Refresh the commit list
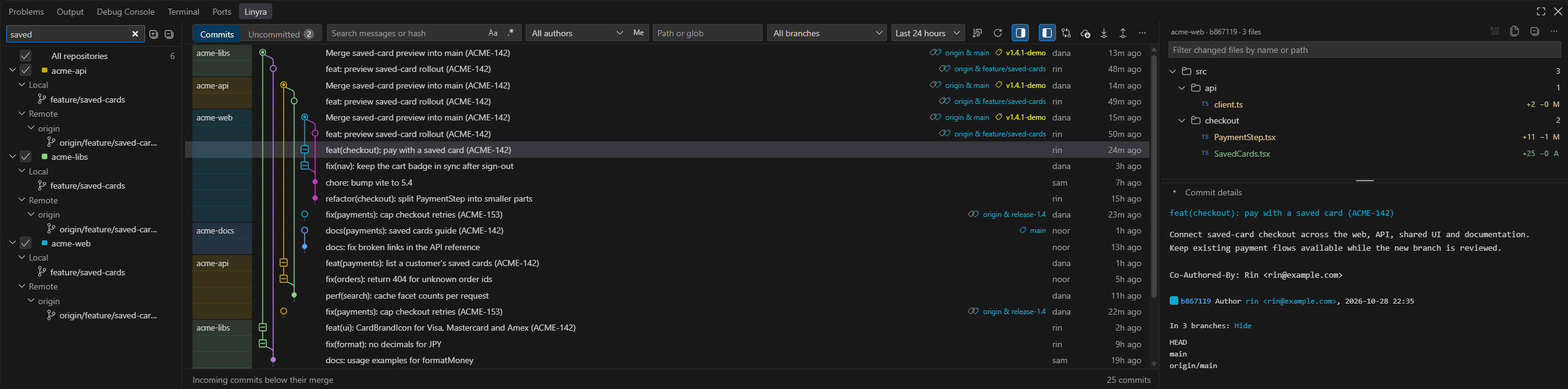This screenshot has height=389, width=1568. 998,33
